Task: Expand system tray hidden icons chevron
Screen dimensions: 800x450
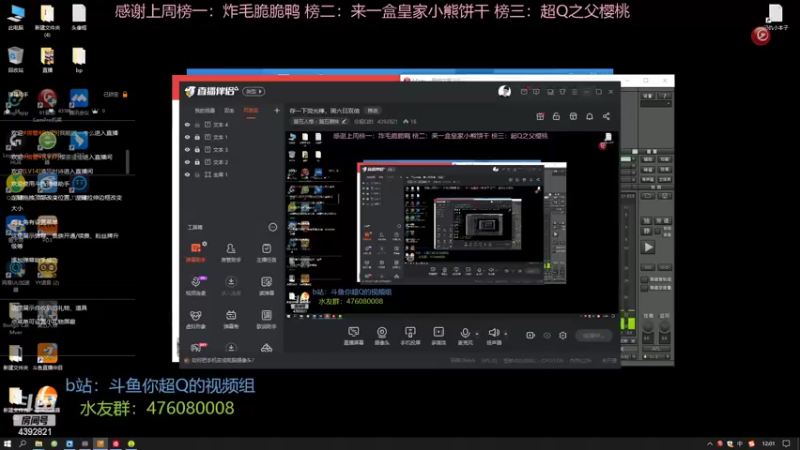Action: [709, 444]
